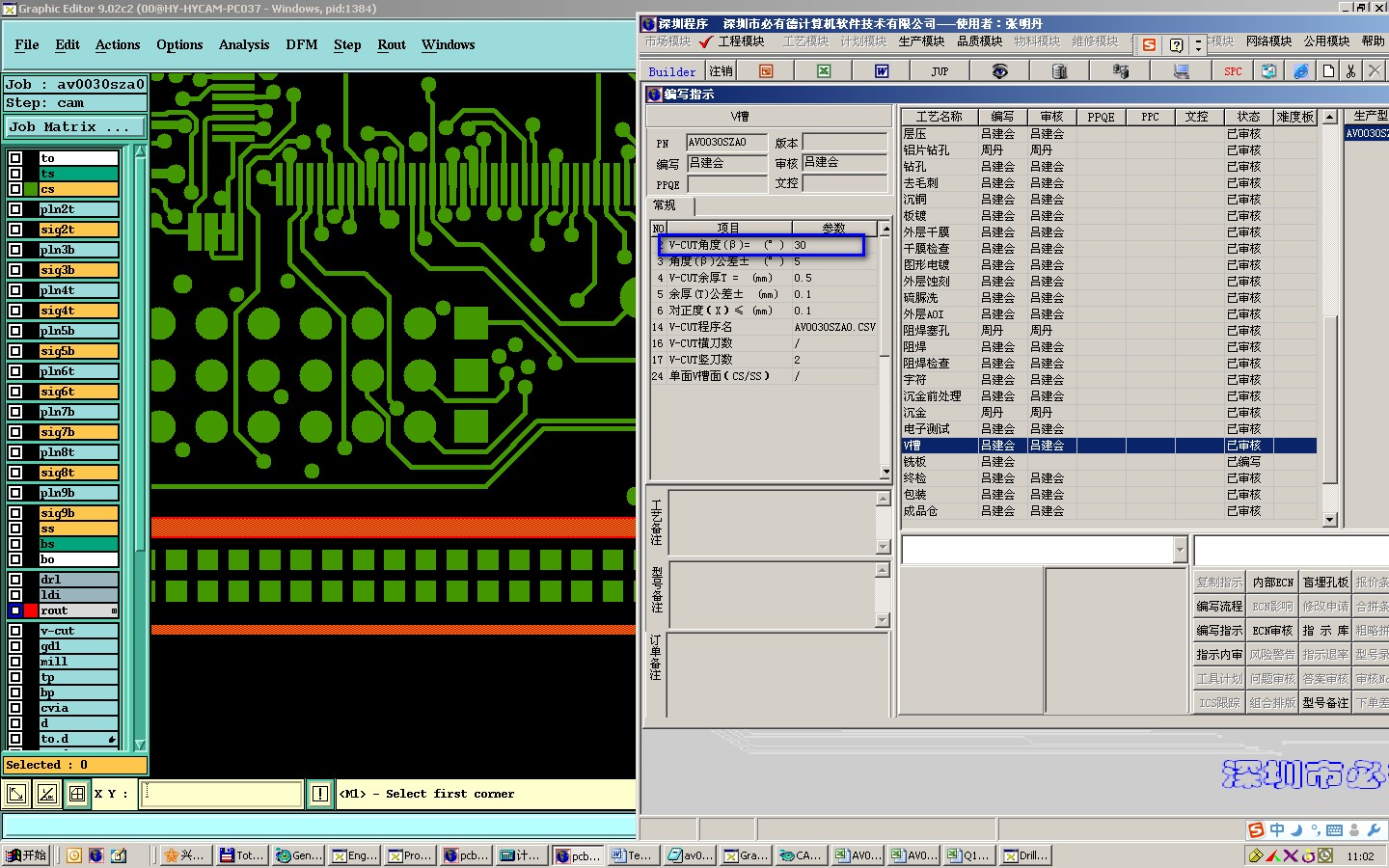Click the scissors cut icon in toolbar
This screenshot has width=1389, height=868.
point(1350,71)
